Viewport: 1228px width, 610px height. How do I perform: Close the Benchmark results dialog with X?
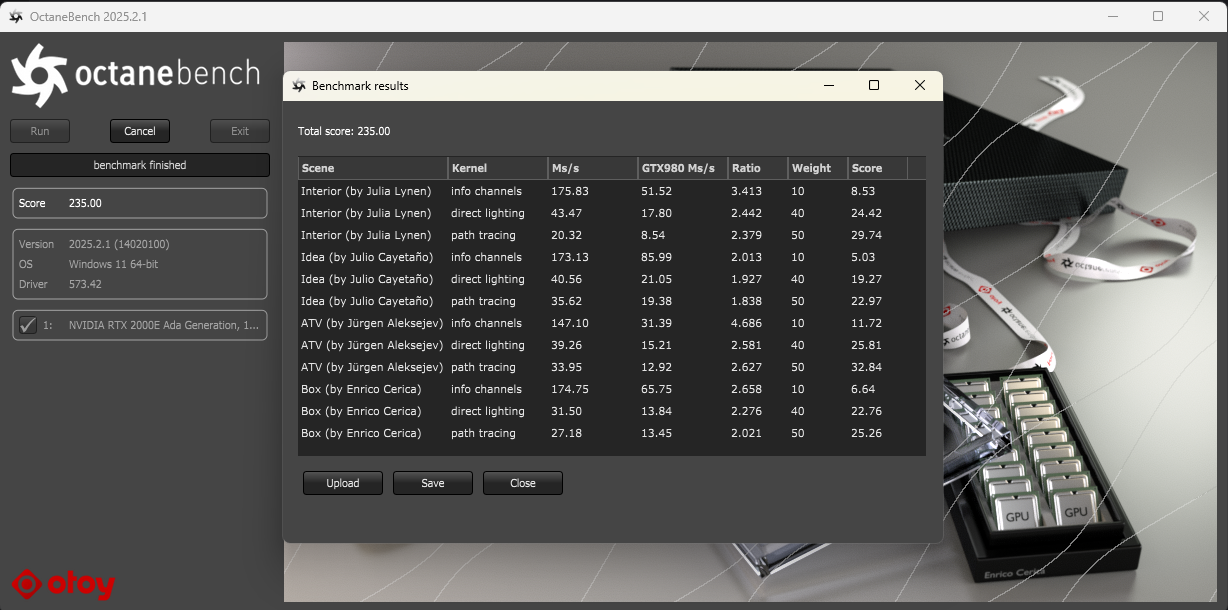tap(920, 86)
